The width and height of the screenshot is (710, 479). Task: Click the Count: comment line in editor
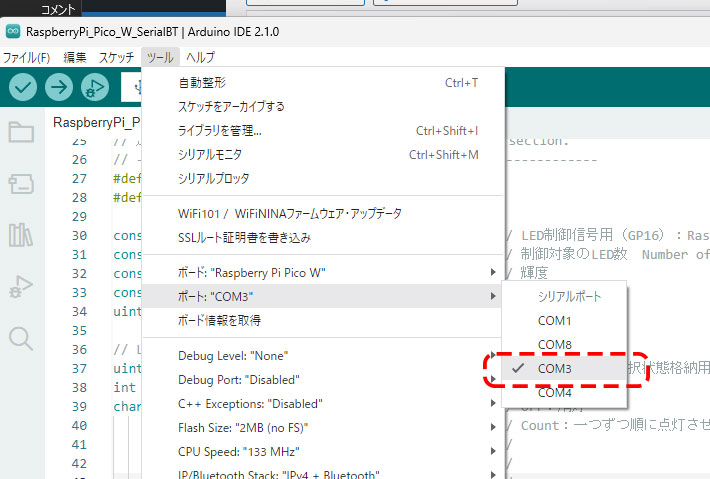pyautogui.click(x=608, y=426)
